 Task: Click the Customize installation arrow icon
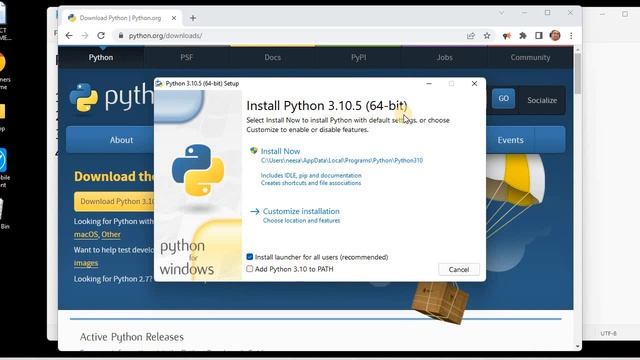click(255, 211)
